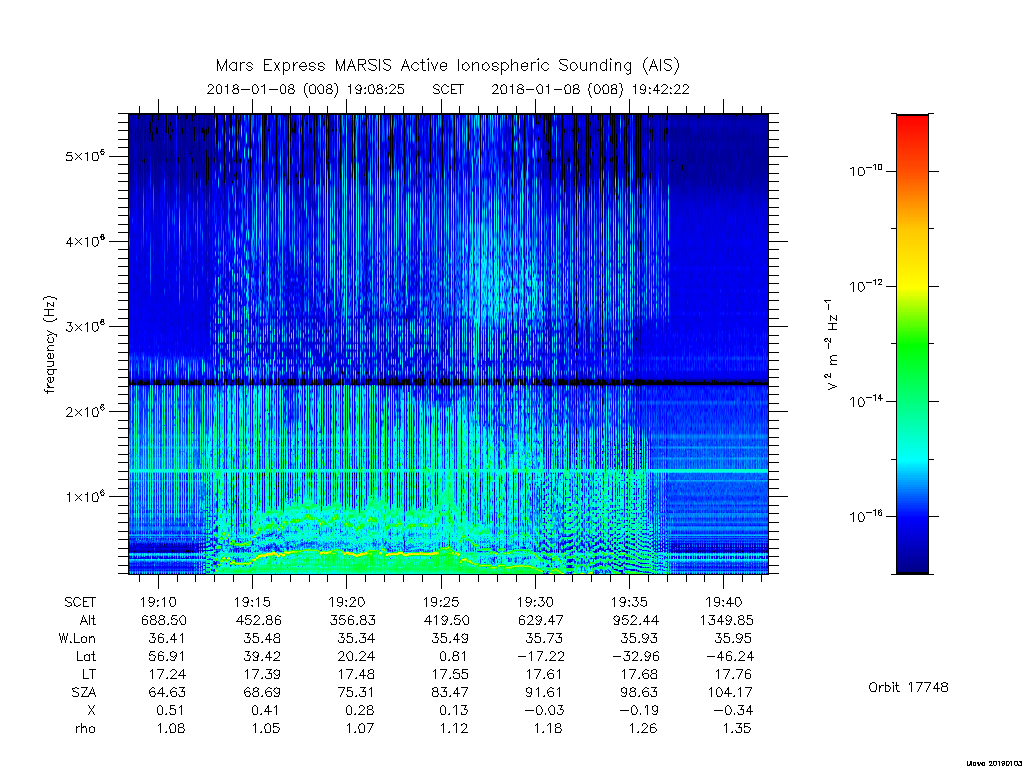Click latitude value 56.91
Screen dimensions: 1024x768
167,656
